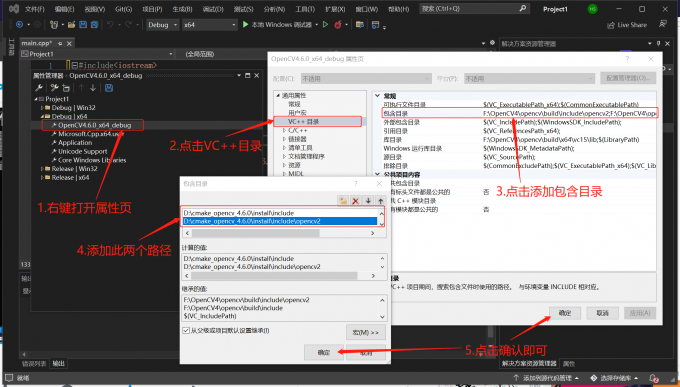Click the open file folder icon in toolbar
This screenshot has height=387, width=680.
tap(72, 25)
